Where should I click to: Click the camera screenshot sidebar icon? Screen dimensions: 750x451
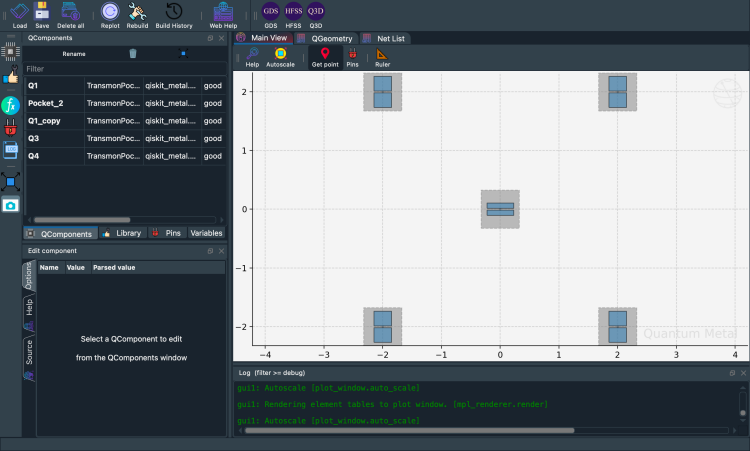pos(11,206)
